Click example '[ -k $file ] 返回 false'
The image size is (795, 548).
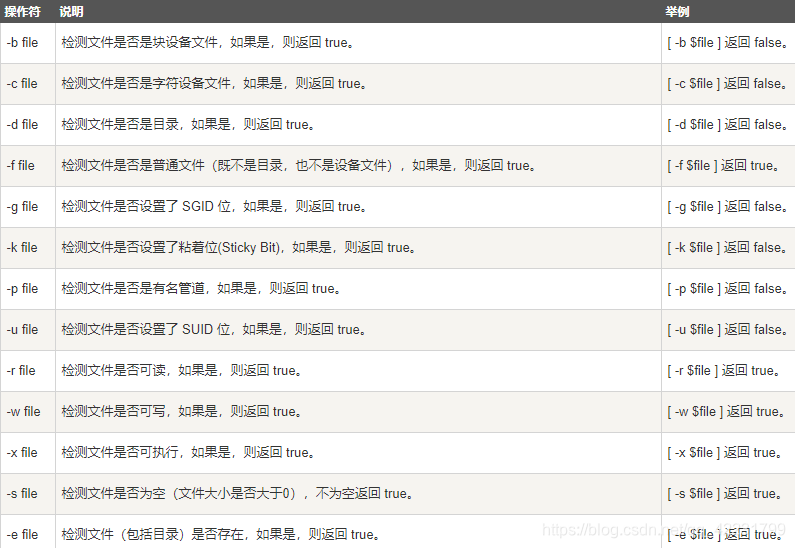pos(728,248)
